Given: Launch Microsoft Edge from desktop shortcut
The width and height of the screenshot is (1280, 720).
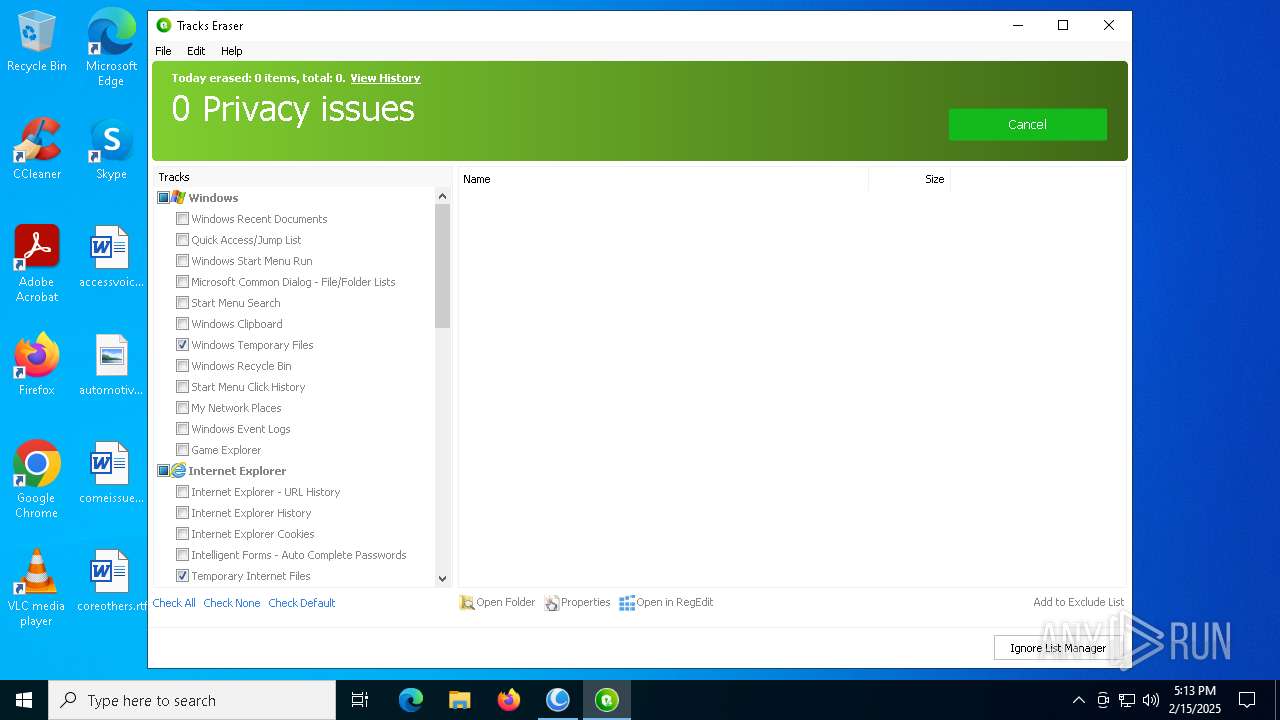Looking at the screenshot, I should (111, 47).
